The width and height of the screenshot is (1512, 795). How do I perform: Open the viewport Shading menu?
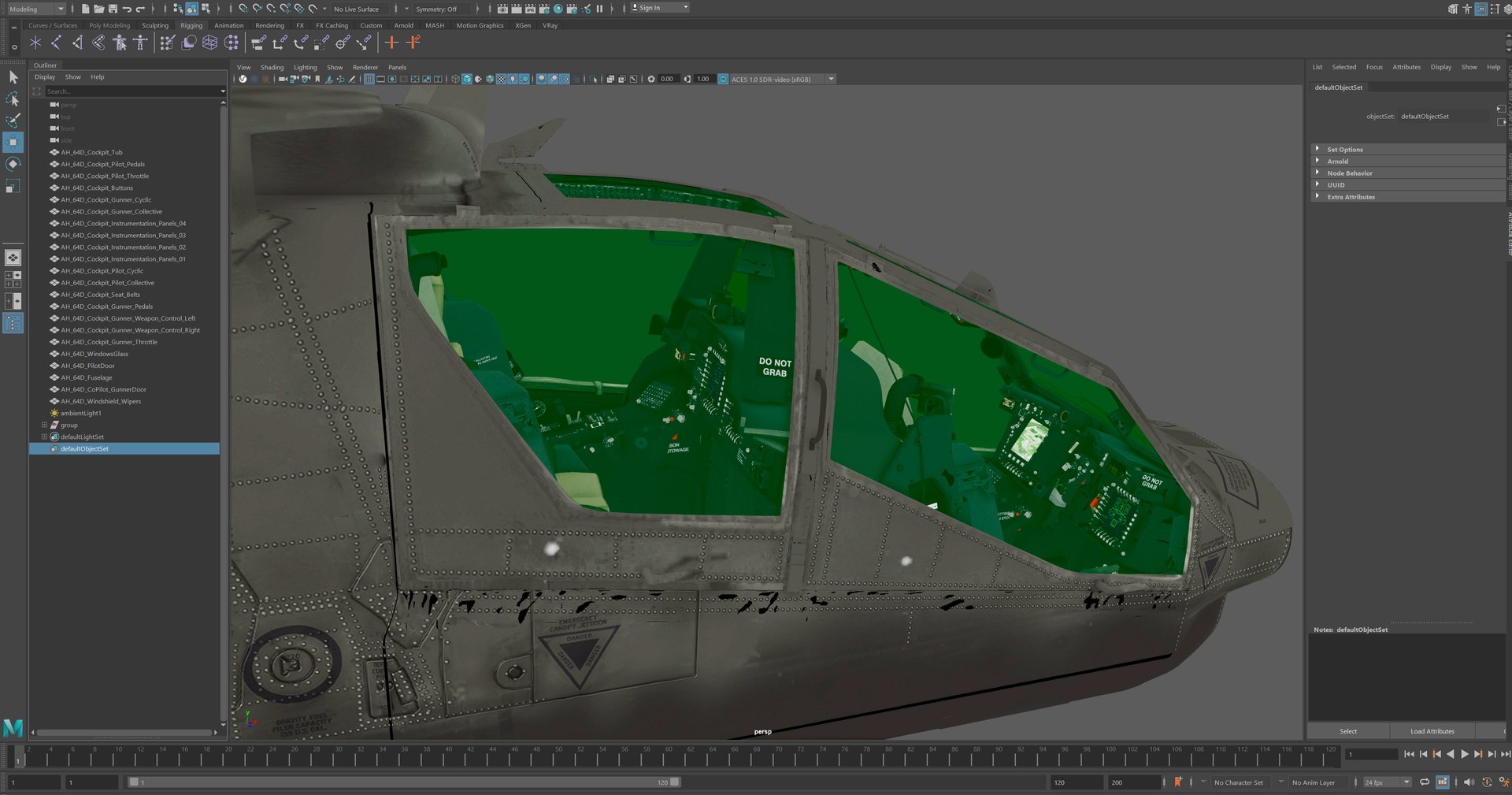click(x=272, y=67)
